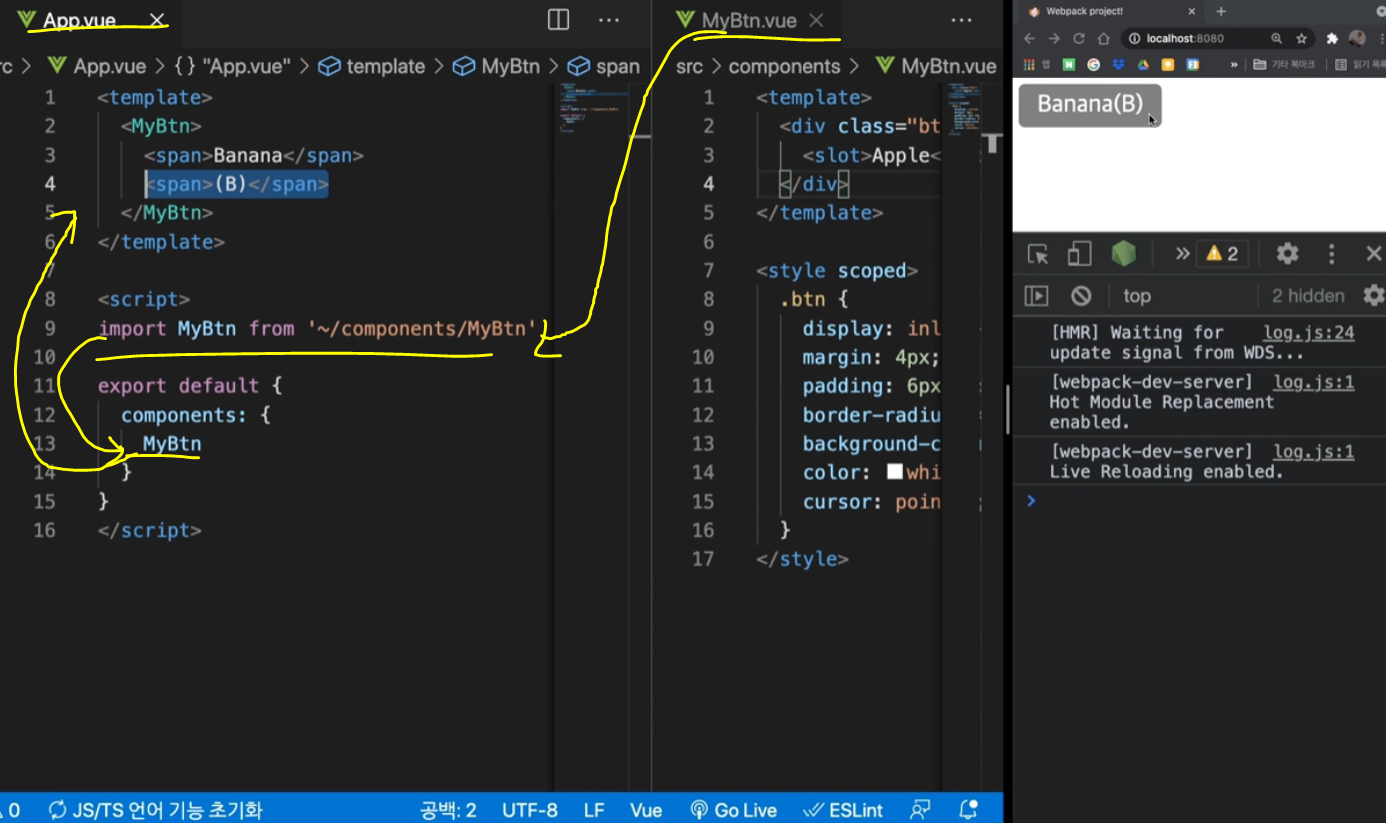The image size is (1386, 823).
Task: Open log.js:1 link beside Hot Module Replacement
Action: 1313,382
